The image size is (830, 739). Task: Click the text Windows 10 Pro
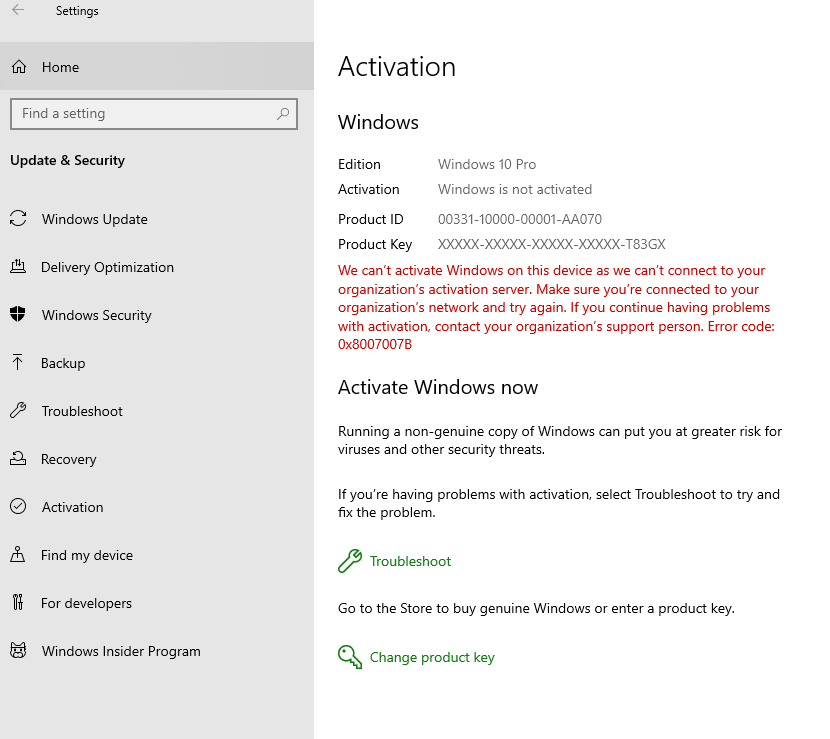point(487,164)
